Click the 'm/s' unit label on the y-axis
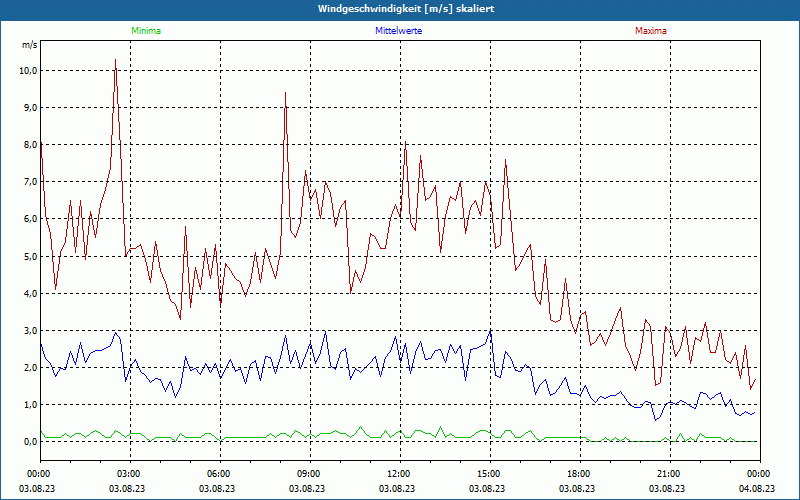This screenshot has height=500, width=800. click(x=30, y=45)
